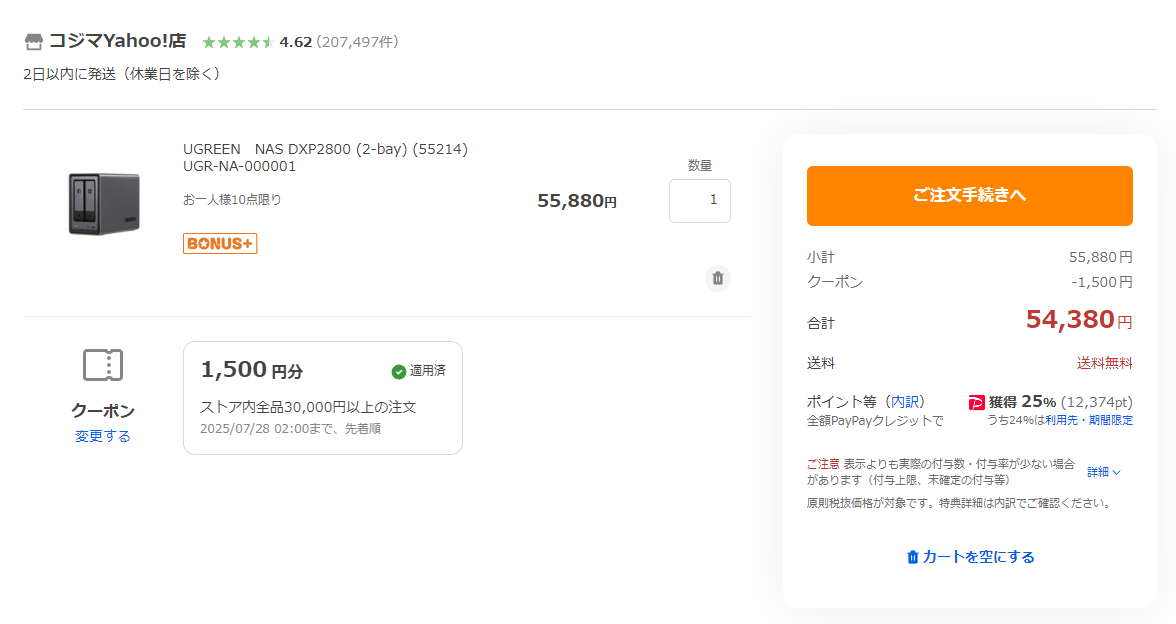Click the store icon beside コジマYahoo!店

point(33,42)
